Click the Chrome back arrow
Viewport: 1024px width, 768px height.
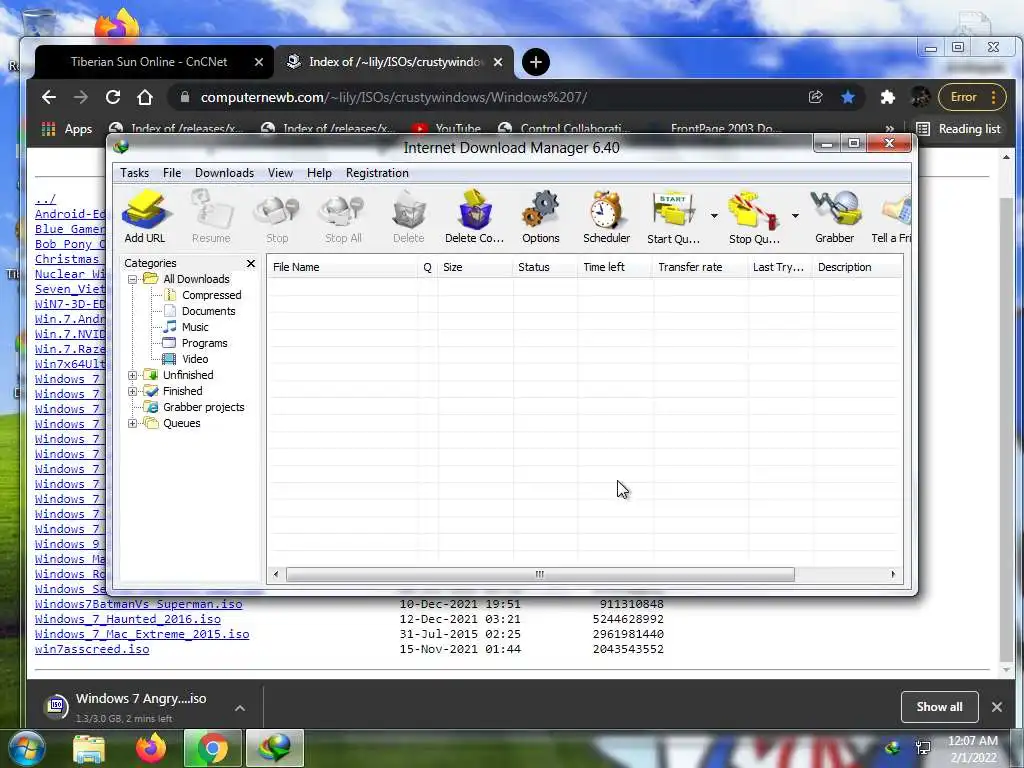click(x=49, y=97)
